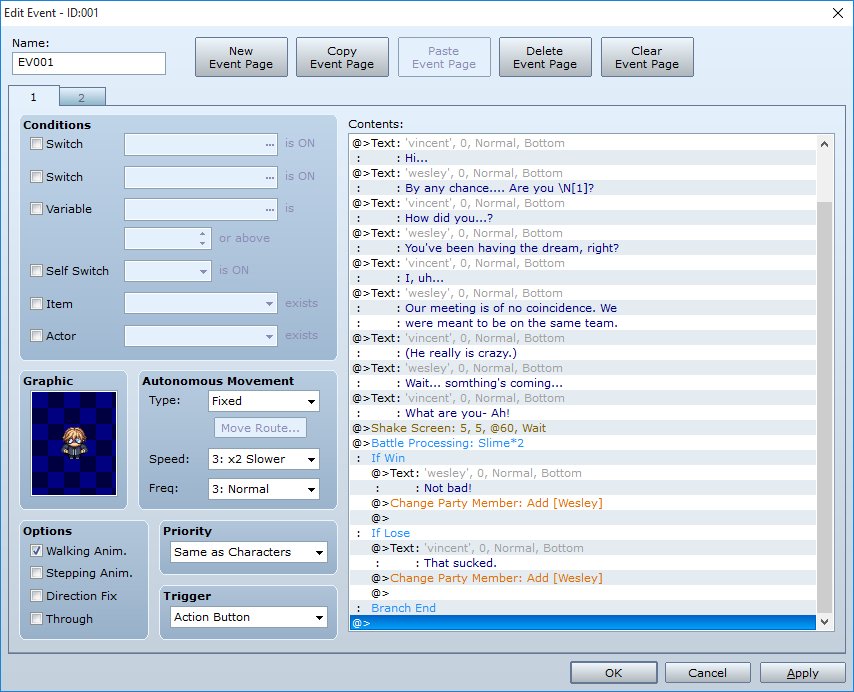Select 'What are you- Ah!' line
The image size is (854, 692).
pos(583,413)
